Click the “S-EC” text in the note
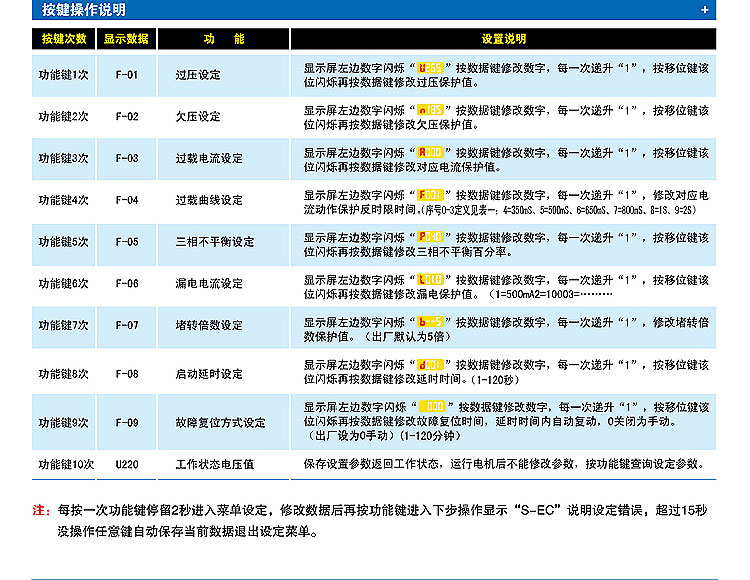Screen dimensions: 750x580 (x=538, y=510)
